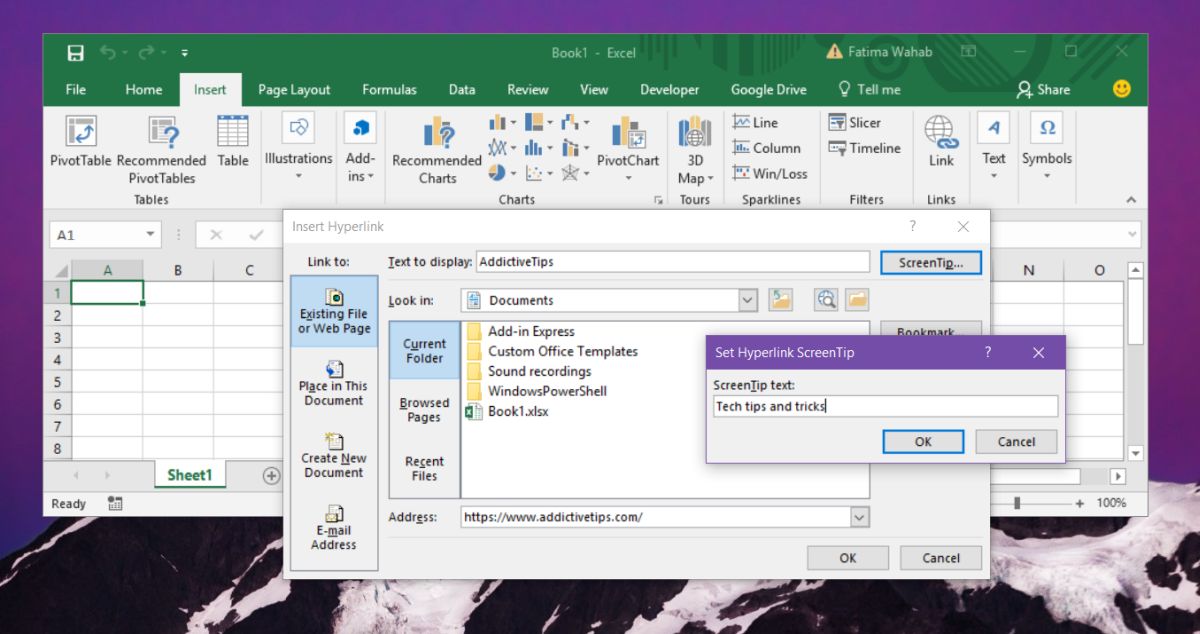Add a new sheet
Viewport: 1200px width, 634px height.
(271, 476)
